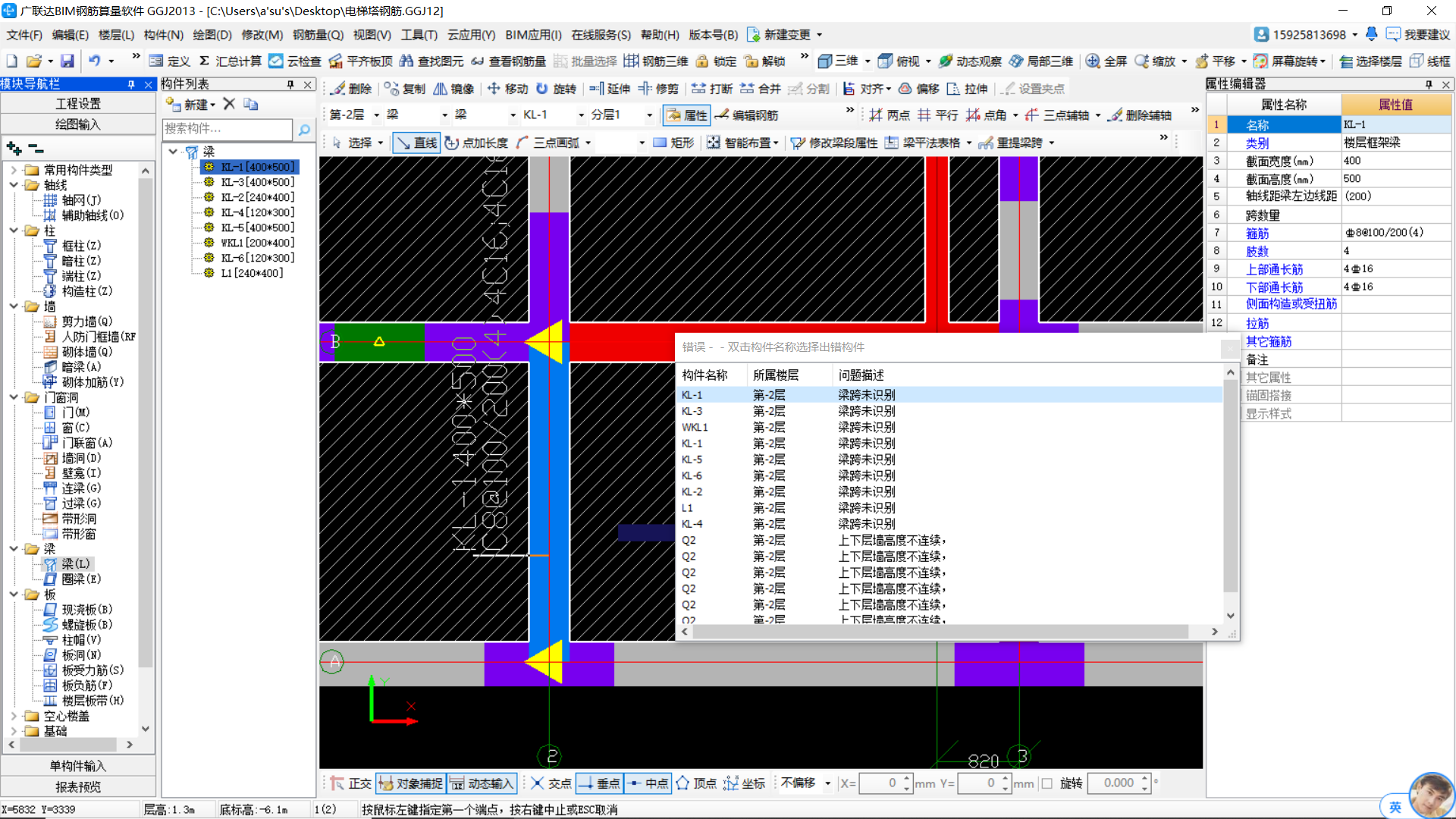Click the 旋转 rotate tool
Viewport: 1456px width, 819px height.
(x=556, y=89)
